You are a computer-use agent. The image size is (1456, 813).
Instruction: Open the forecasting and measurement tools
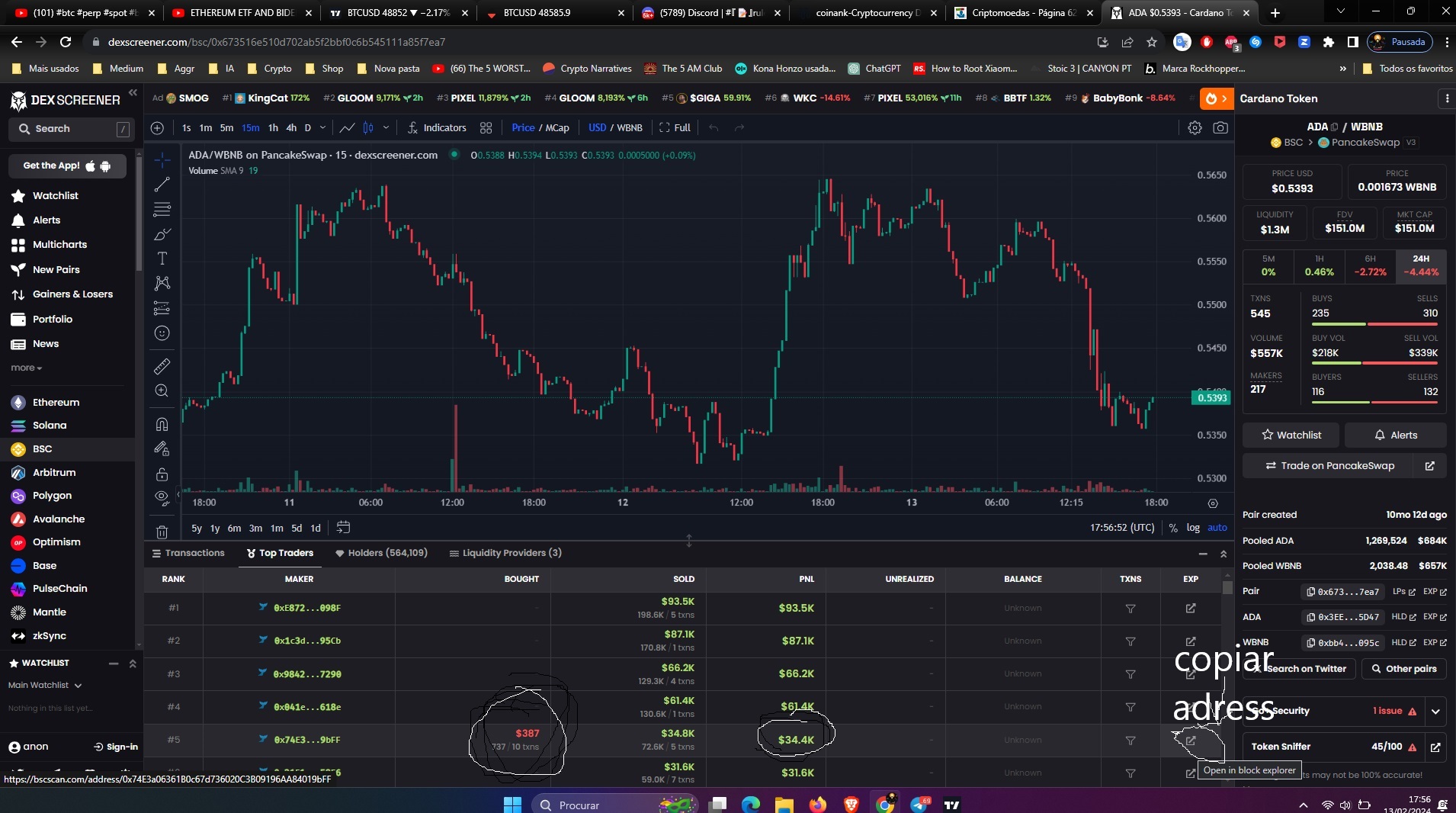click(x=162, y=308)
